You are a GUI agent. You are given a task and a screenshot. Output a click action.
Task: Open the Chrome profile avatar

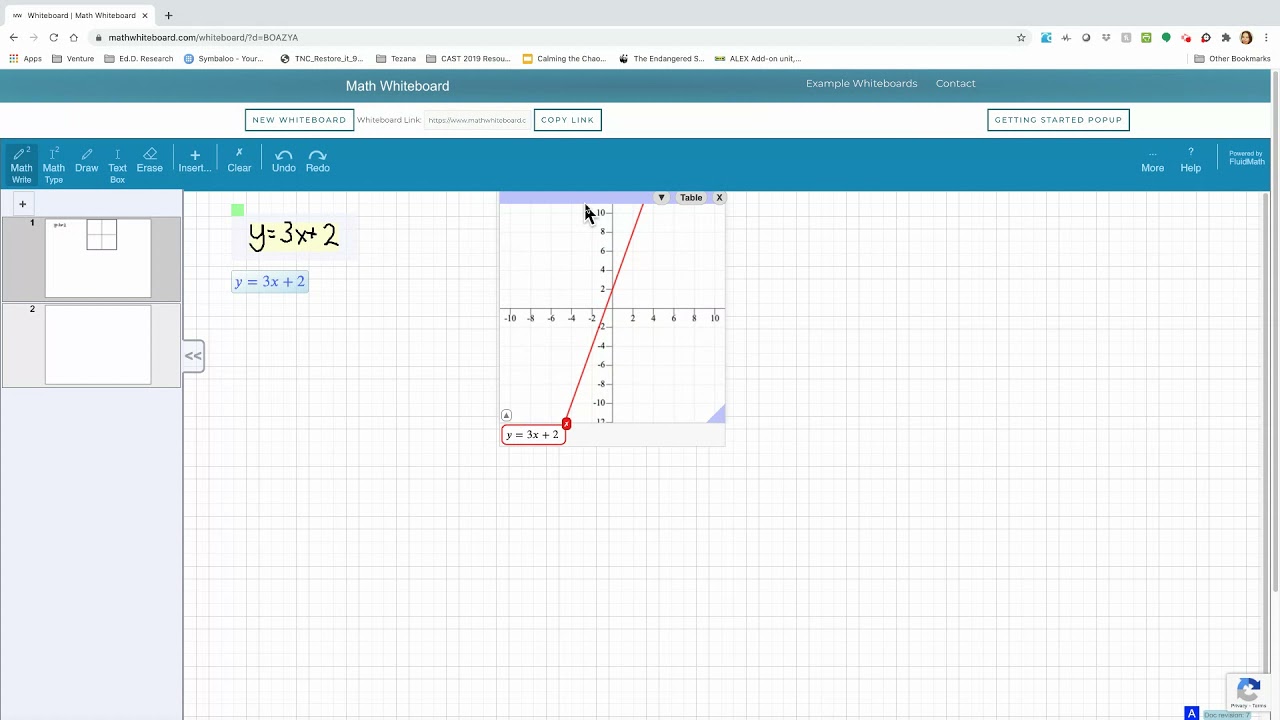point(1246,37)
